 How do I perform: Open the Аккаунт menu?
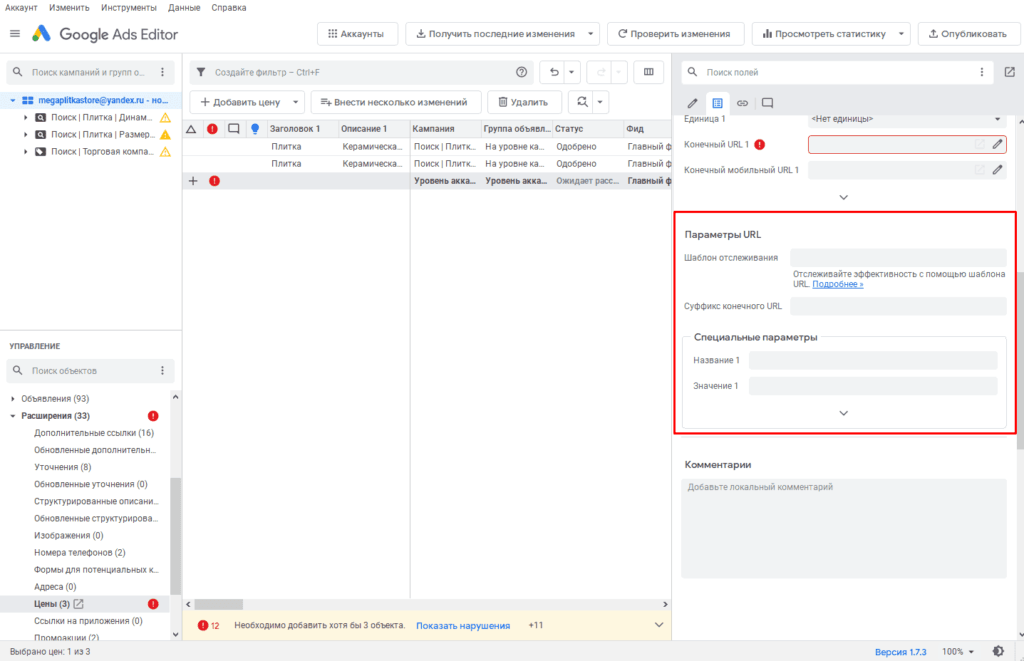21,8
